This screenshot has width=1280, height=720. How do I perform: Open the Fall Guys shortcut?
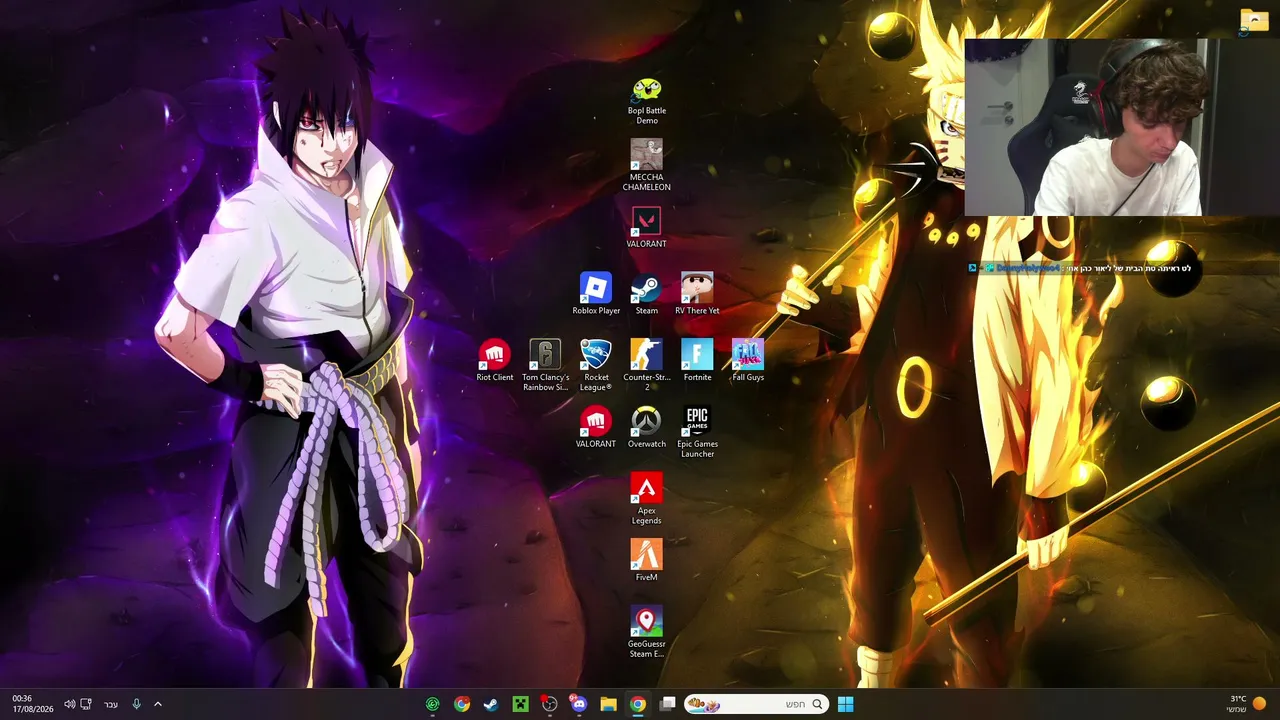coord(748,361)
